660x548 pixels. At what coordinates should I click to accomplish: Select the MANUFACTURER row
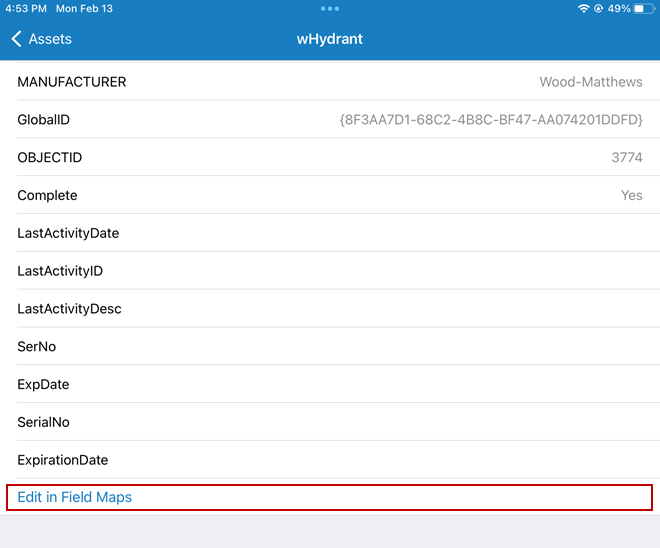tap(330, 82)
